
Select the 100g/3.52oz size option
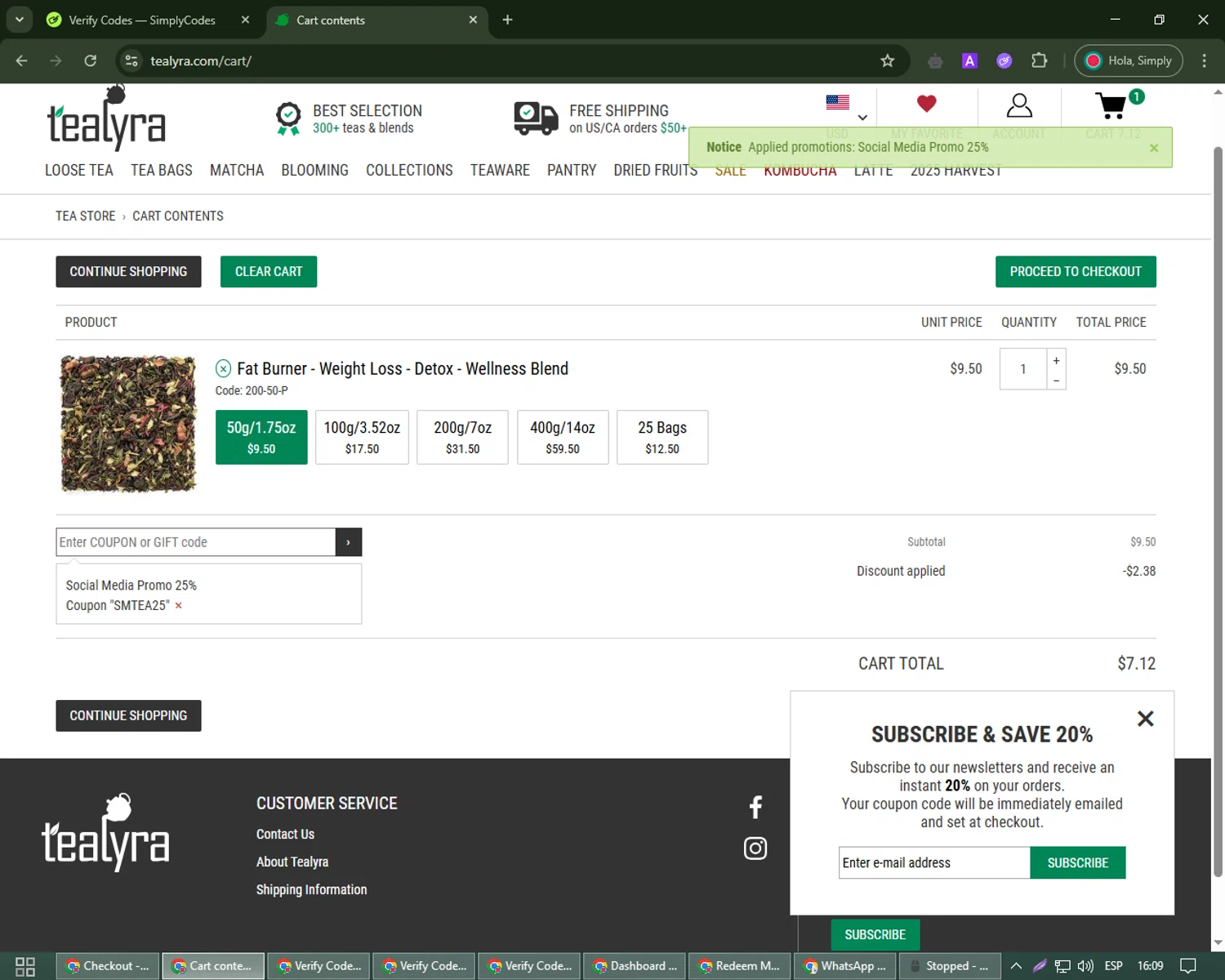(x=362, y=437)
